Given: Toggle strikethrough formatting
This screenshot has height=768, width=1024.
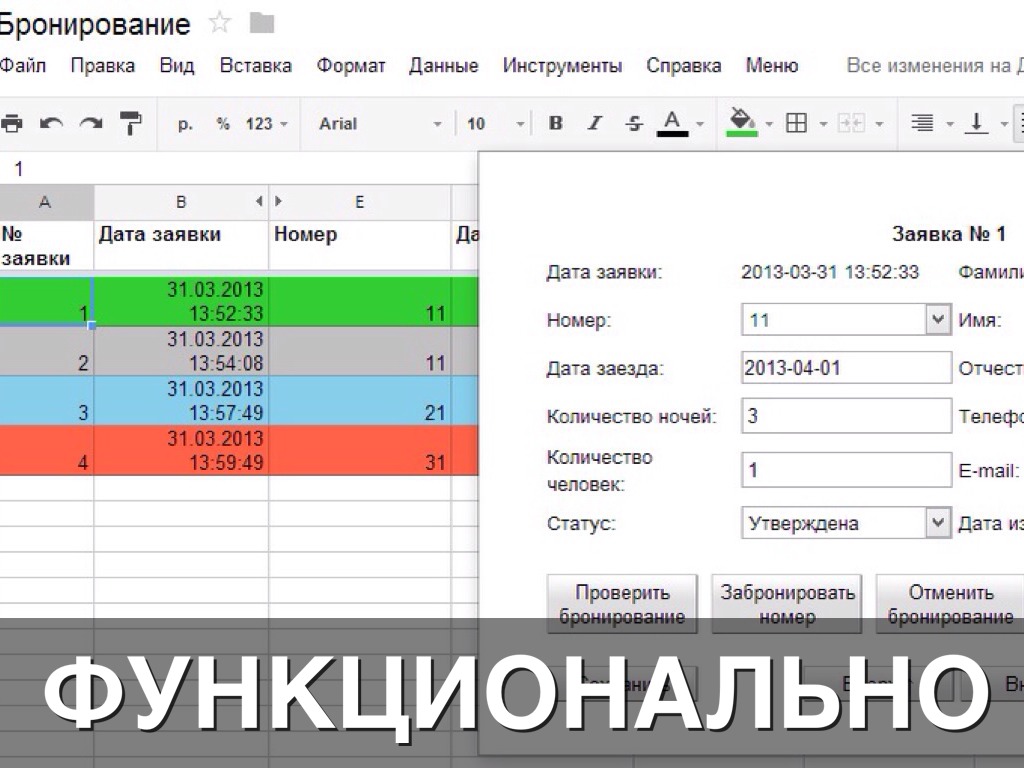Looking at the screenshot, I should click(633, 124).
